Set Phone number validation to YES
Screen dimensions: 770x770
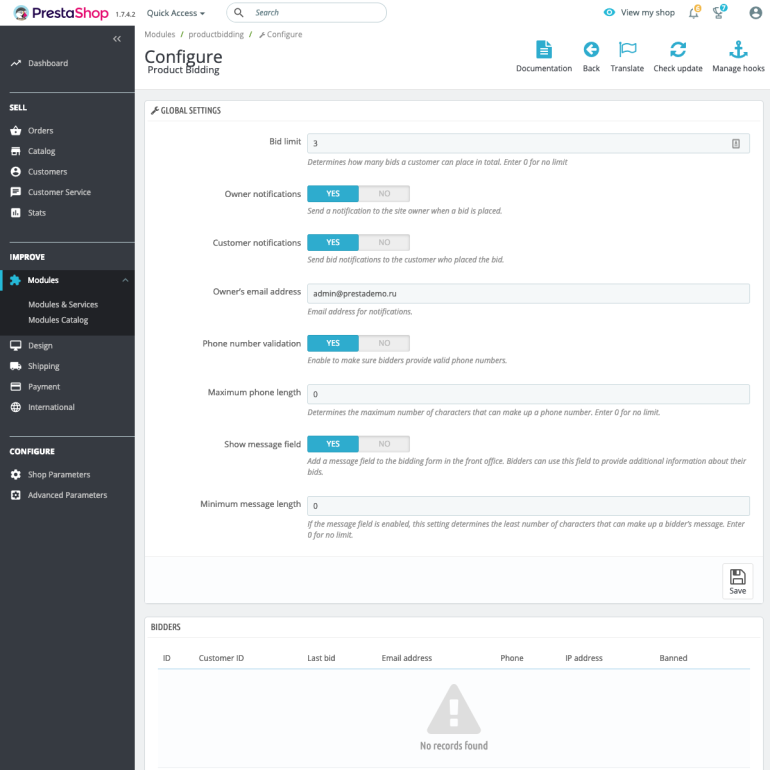click(333, 343)
